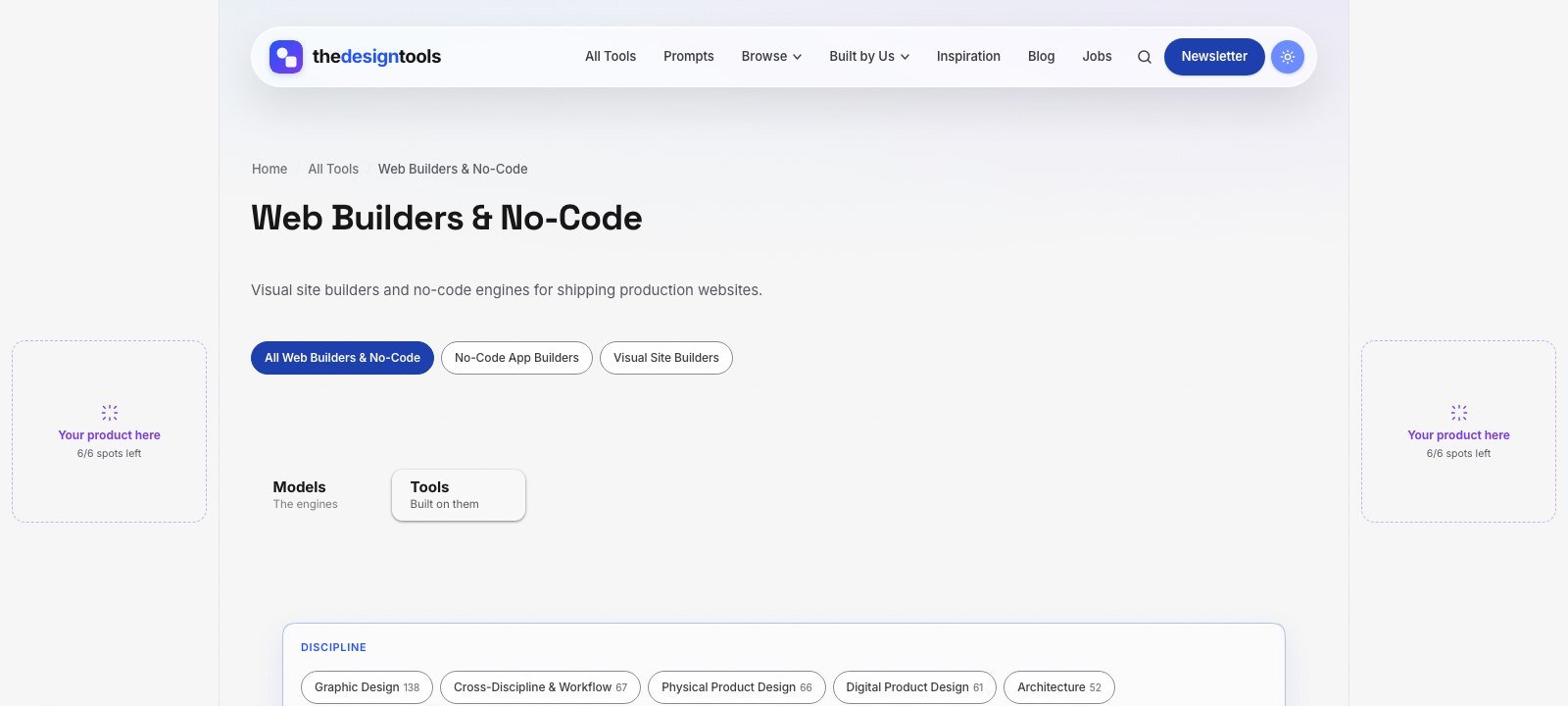Click the 'Web Builders & No-Code' page heading

tap(447, 218)
